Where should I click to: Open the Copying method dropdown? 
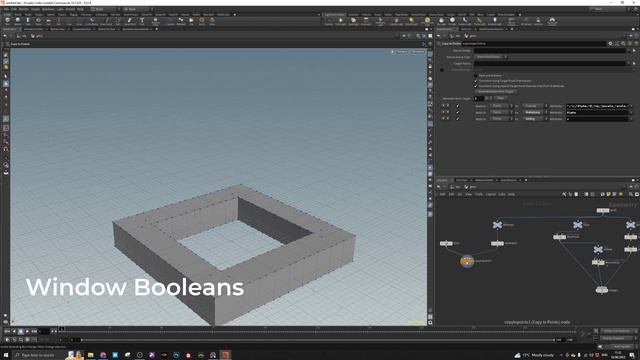tap(535, 106)
